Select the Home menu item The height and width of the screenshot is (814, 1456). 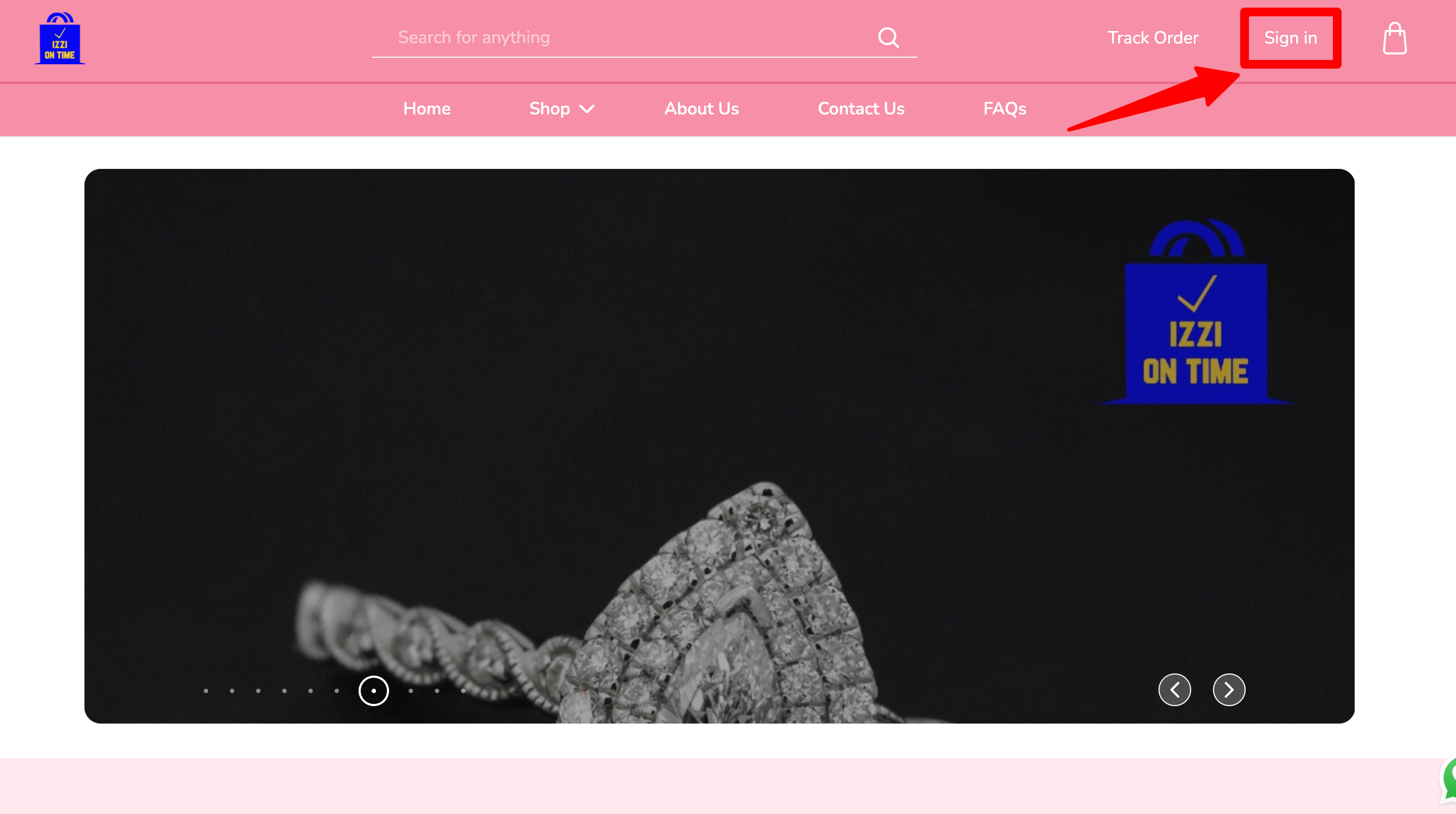pos(427,108)
